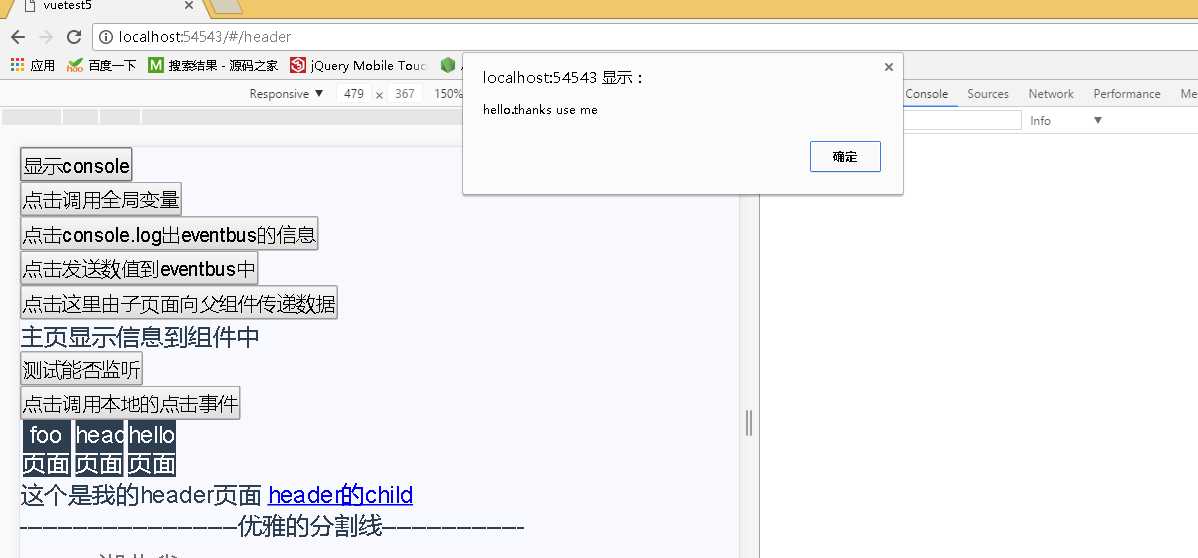Open the jQuery Mobile Touch bookmark
Screen dimensions: 1198x558
click(x=358, y=66)
